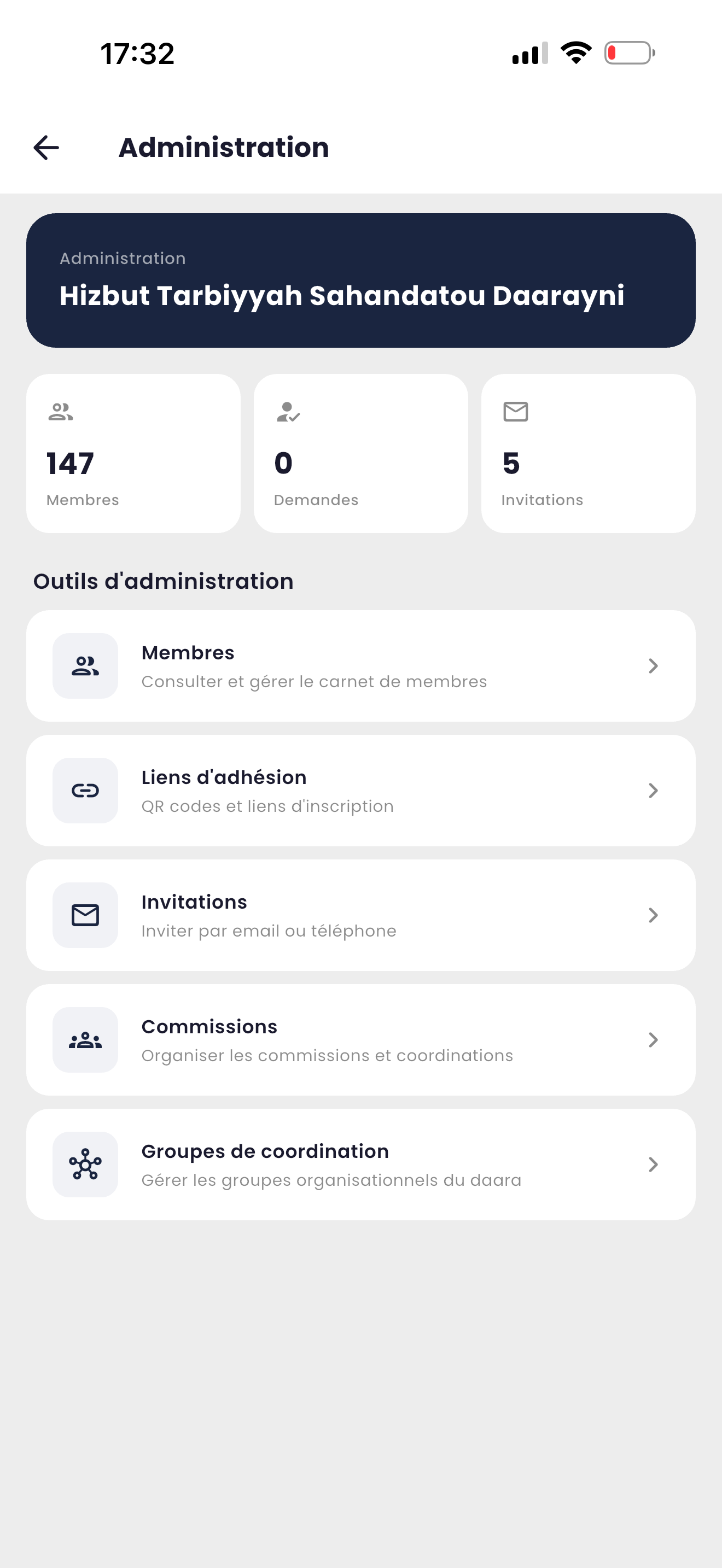Click the Hizbut Tarbiyyah Sahandatou Daarayni banner
This screenshot has height=1568, width=722.
point(361,280)
